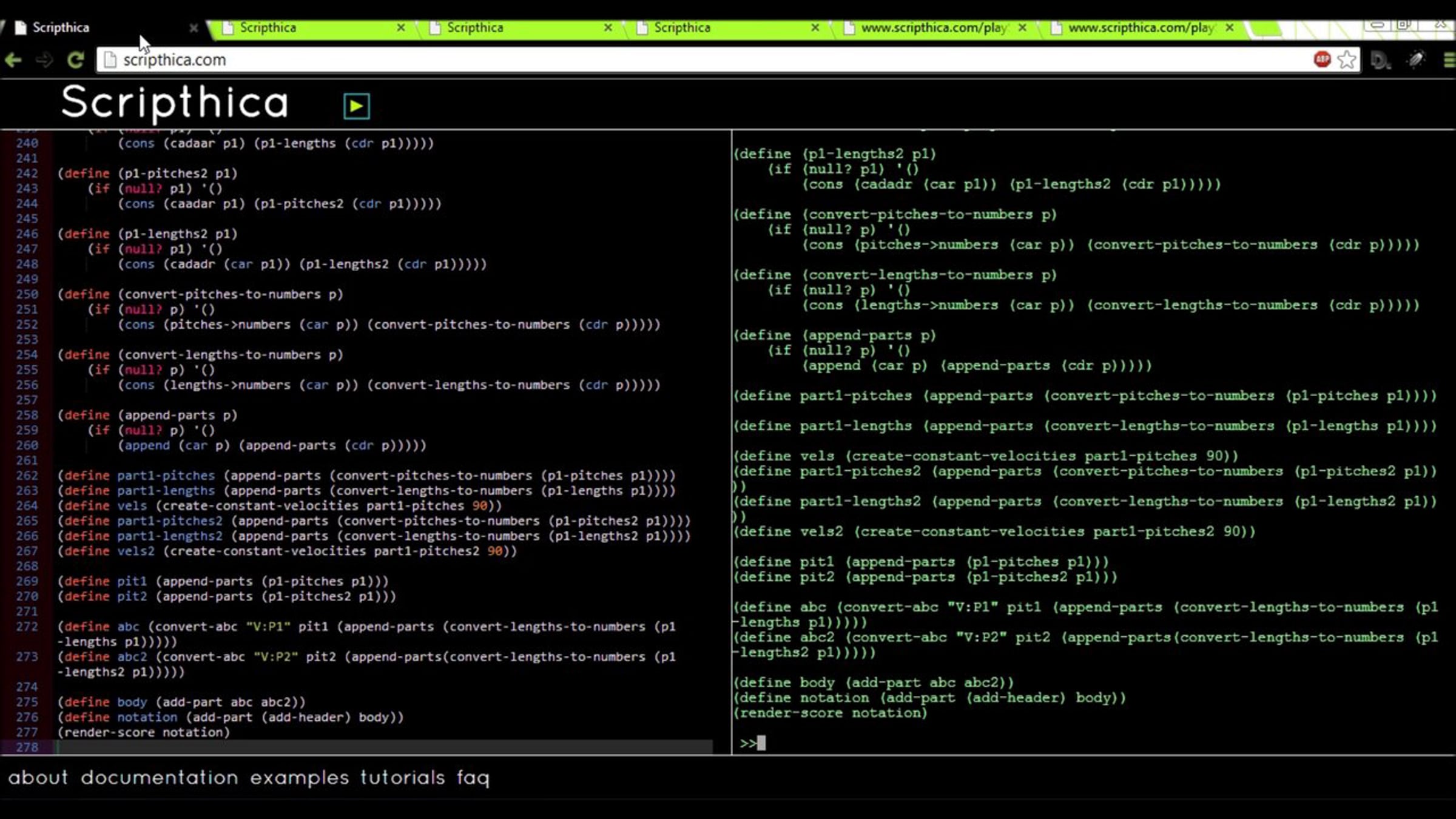The image size is (1456, 819).
Task: Click the editor line defining notation
Action: pos(231,717)
